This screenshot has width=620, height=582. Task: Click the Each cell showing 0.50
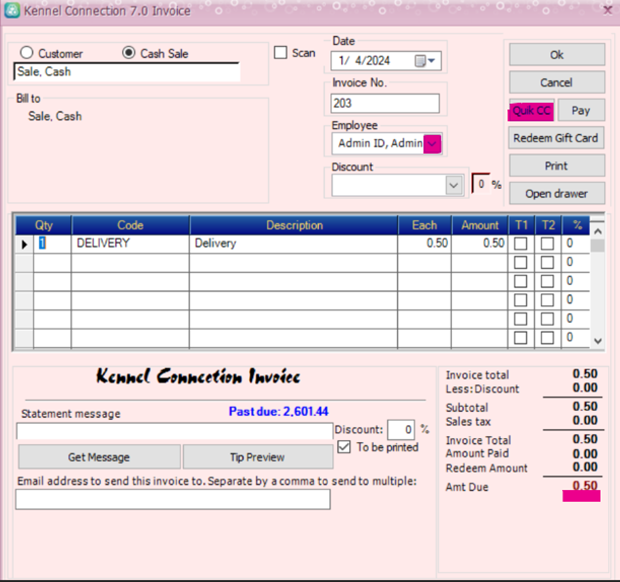click(425, 244)
